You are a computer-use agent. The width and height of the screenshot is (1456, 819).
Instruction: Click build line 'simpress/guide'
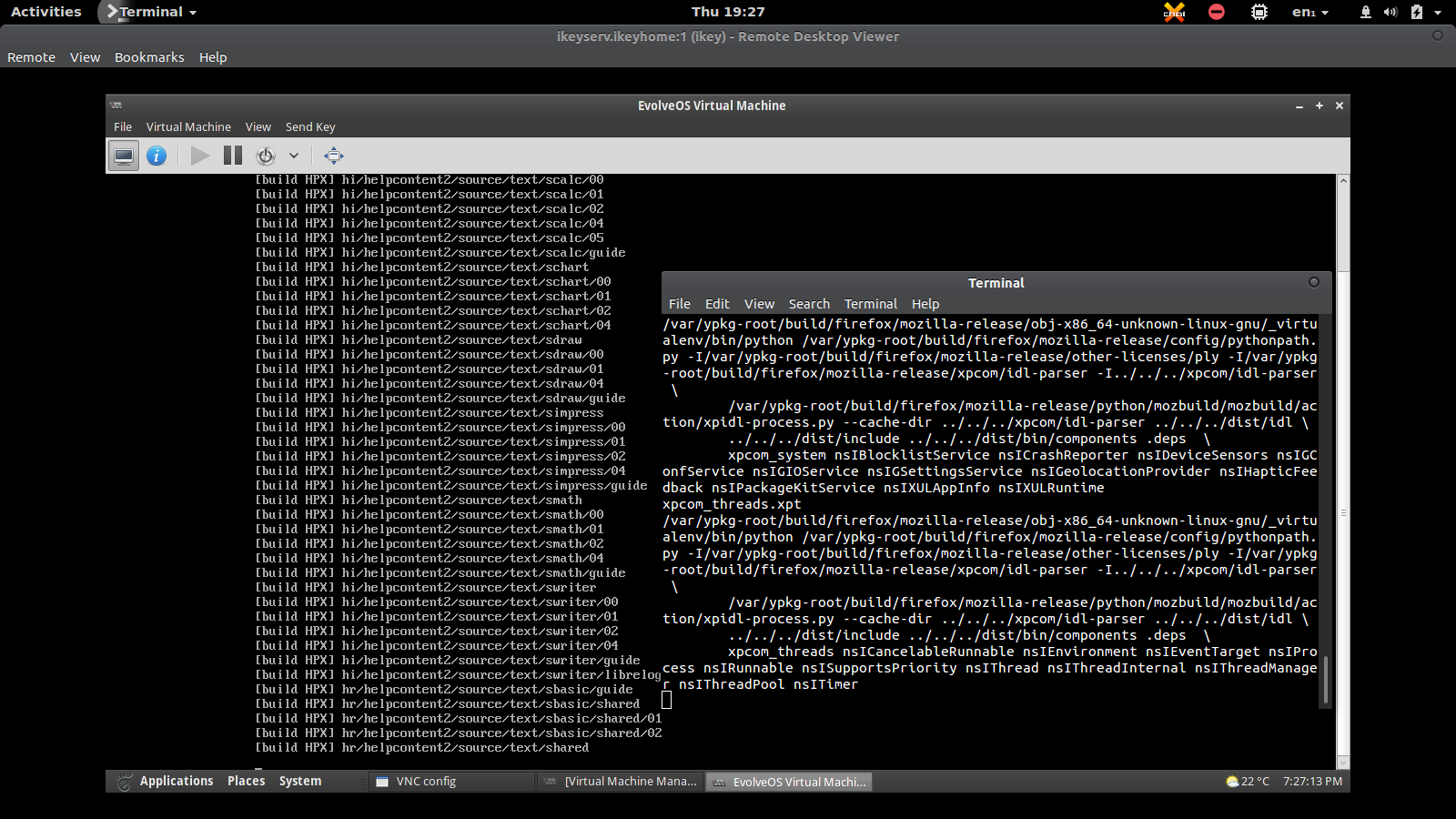[451, 485]
